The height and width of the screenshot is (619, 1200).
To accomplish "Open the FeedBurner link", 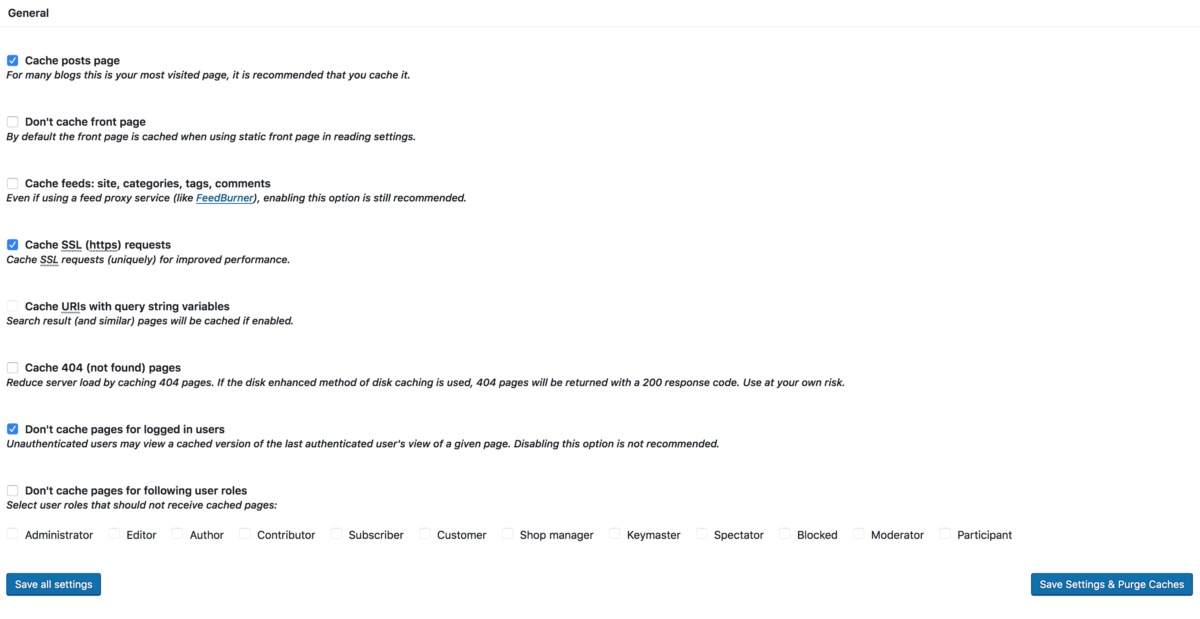I will 224,197.
